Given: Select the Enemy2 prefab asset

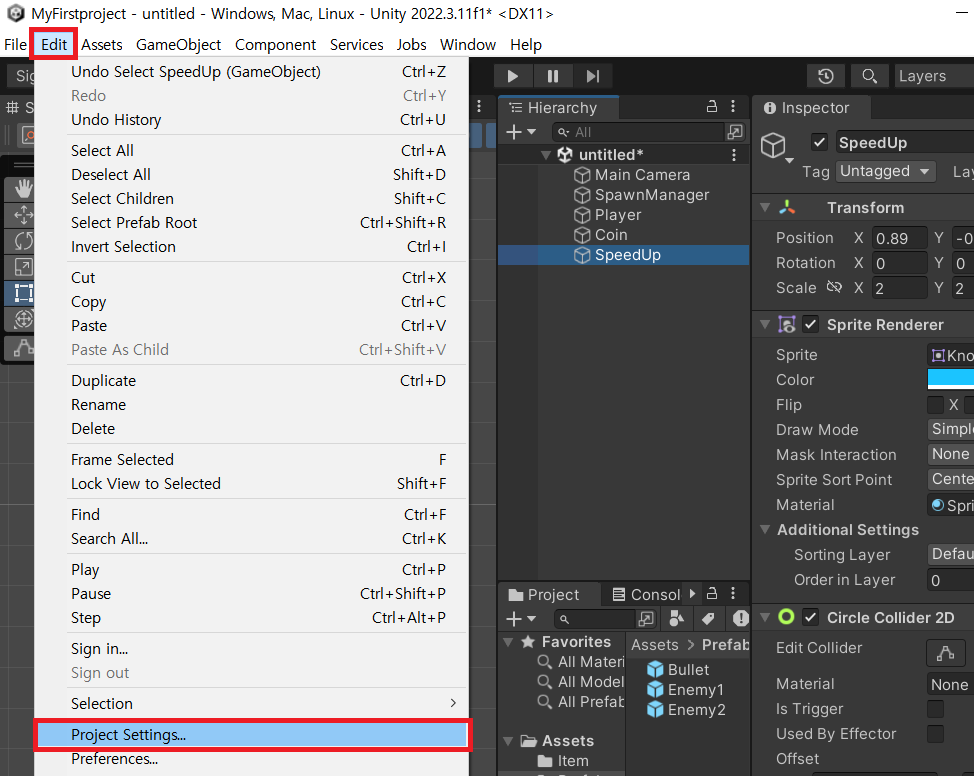Looking at the screenshot, I should click(x=686, y=710).
